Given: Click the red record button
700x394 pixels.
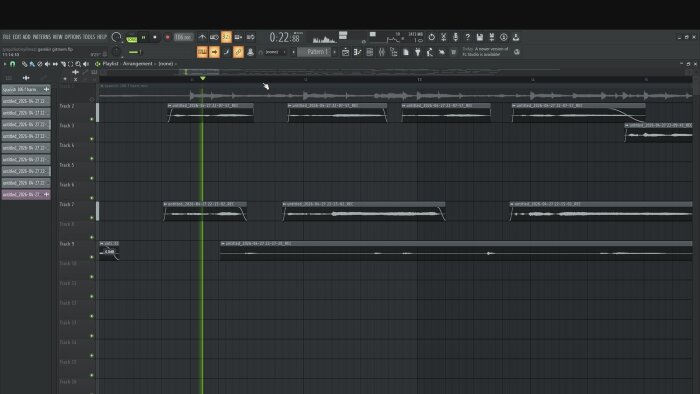Looking at the screenshot, I should click(167, 37).
